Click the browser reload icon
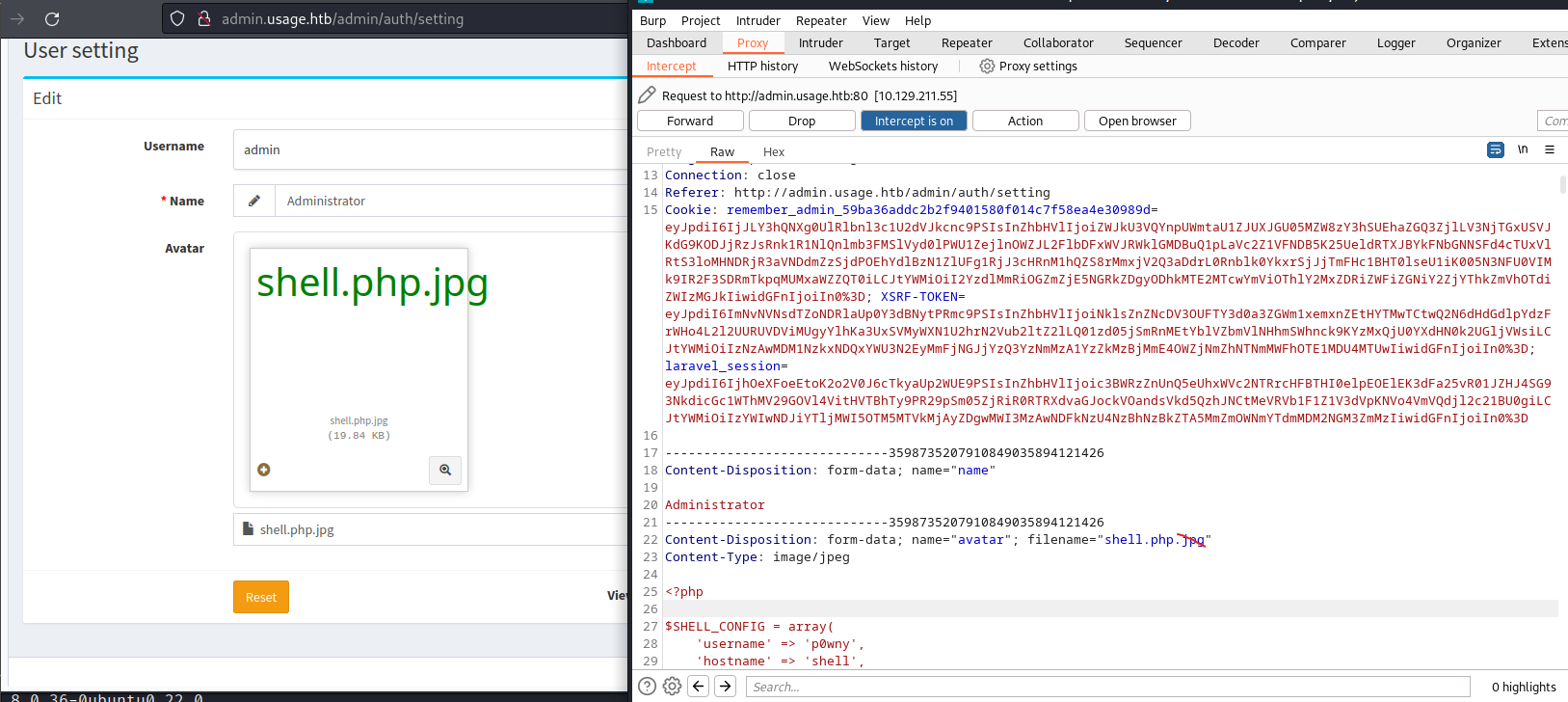The image size is (1568, 702). coord(52,18)
